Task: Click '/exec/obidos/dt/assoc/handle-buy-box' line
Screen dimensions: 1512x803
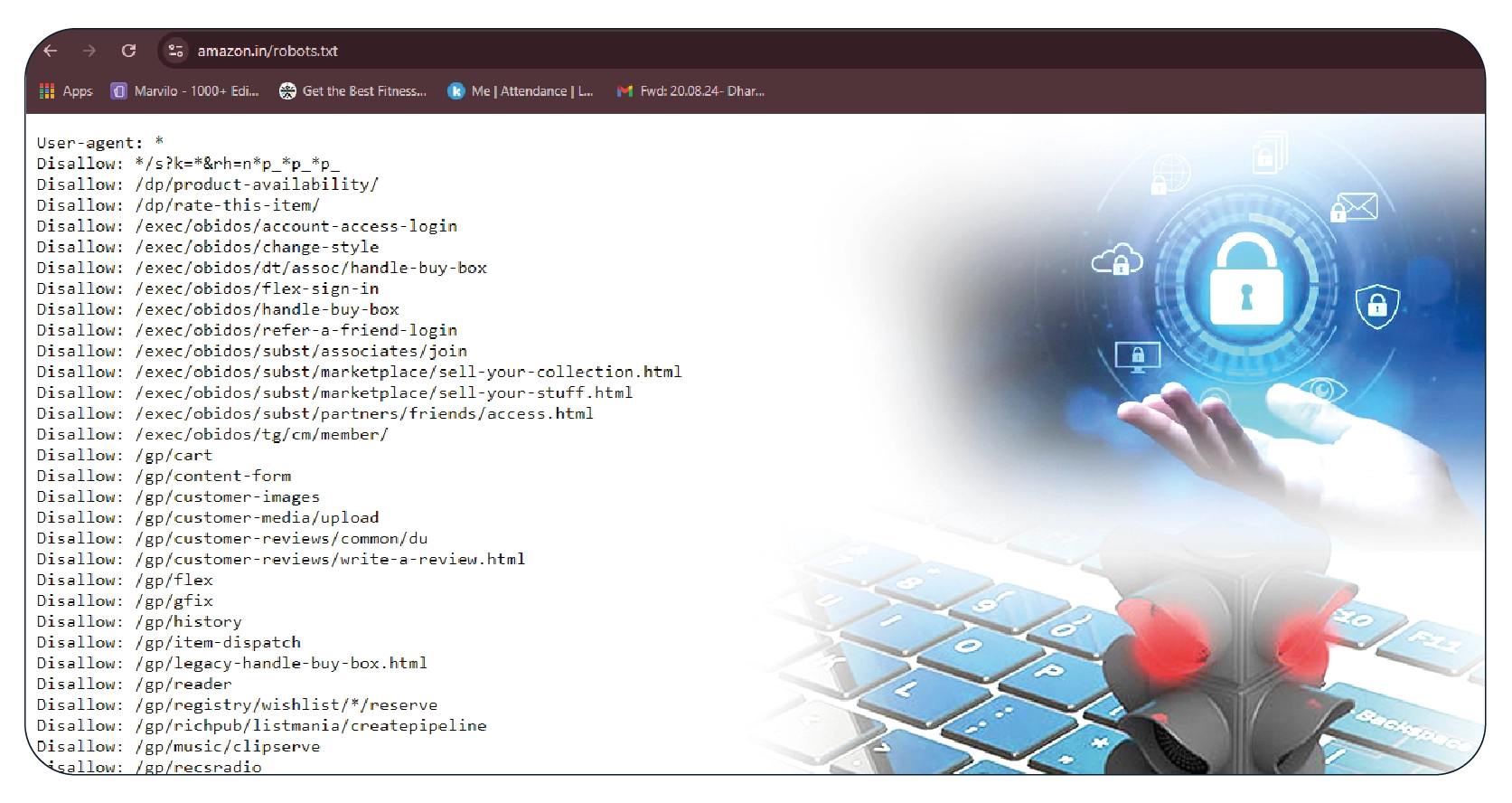Action: point(262,268)
